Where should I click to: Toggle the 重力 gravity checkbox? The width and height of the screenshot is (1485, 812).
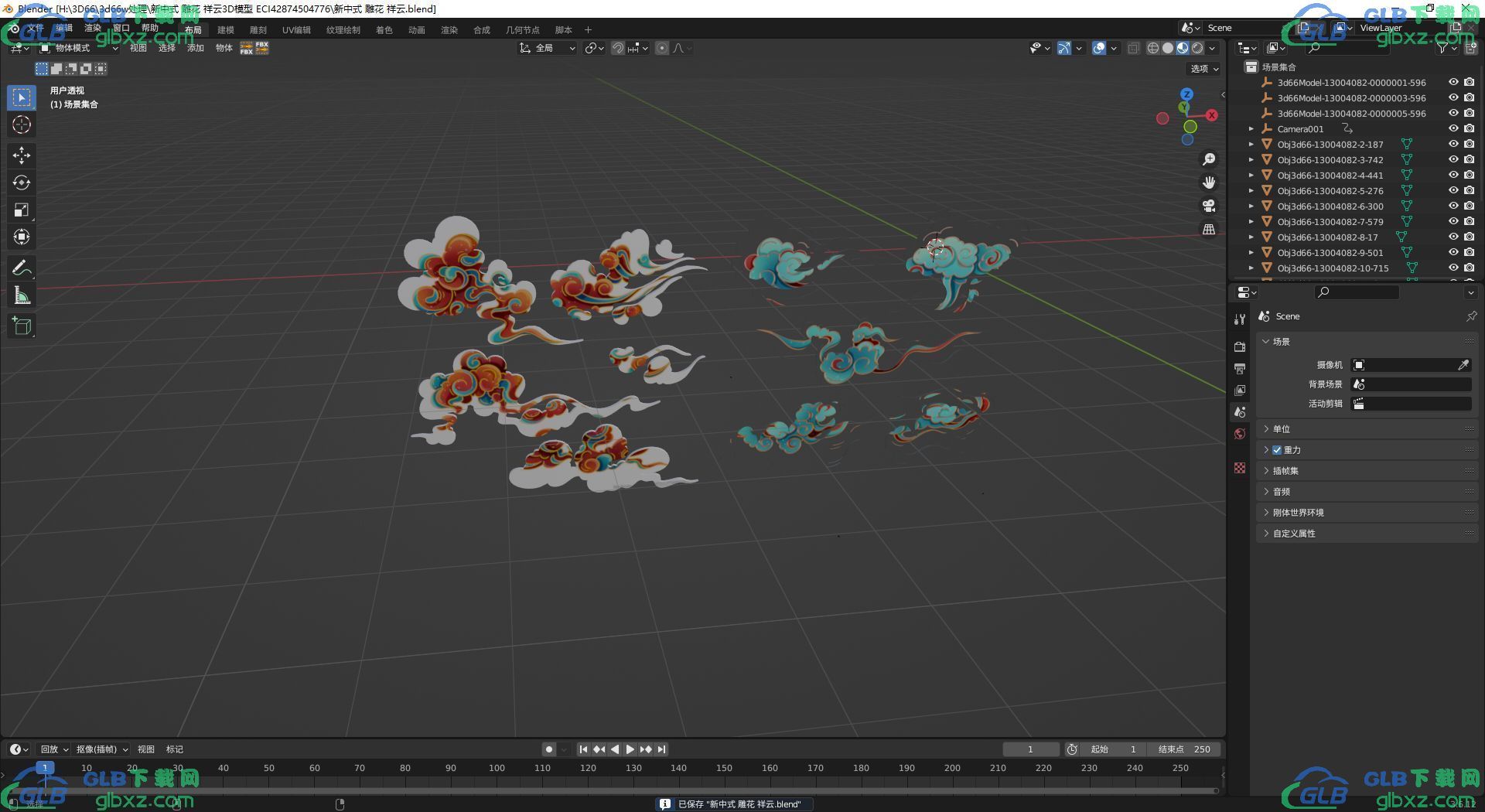[1277, 450]
